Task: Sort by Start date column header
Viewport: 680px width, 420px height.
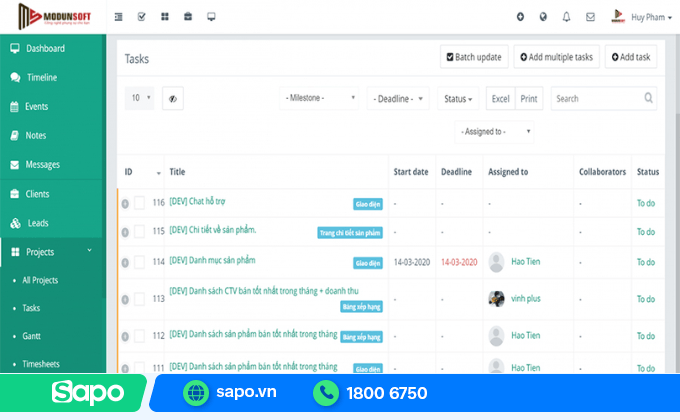Action: (411, 172)
